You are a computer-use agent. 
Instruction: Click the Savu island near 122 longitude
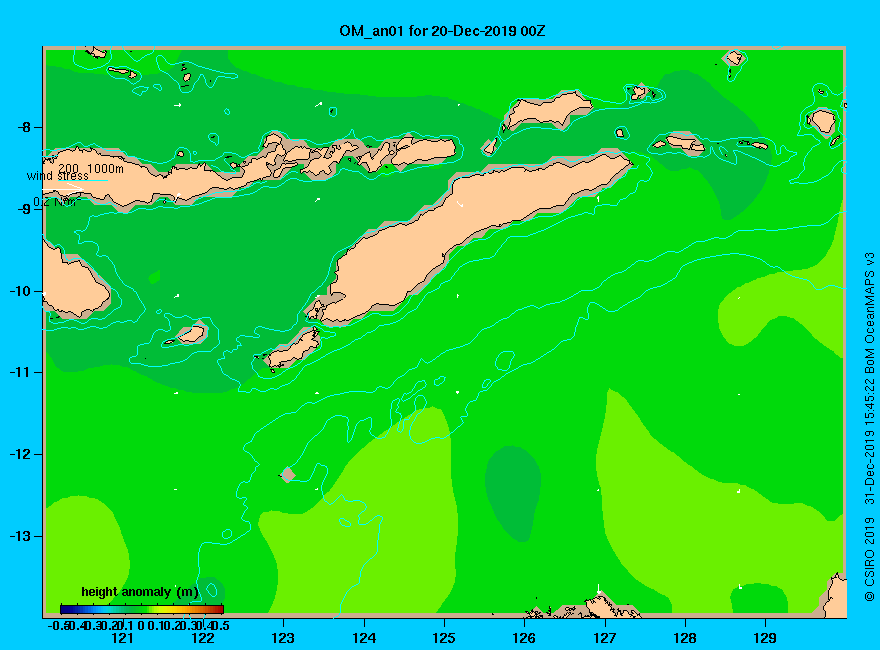(x=192, y=334)
